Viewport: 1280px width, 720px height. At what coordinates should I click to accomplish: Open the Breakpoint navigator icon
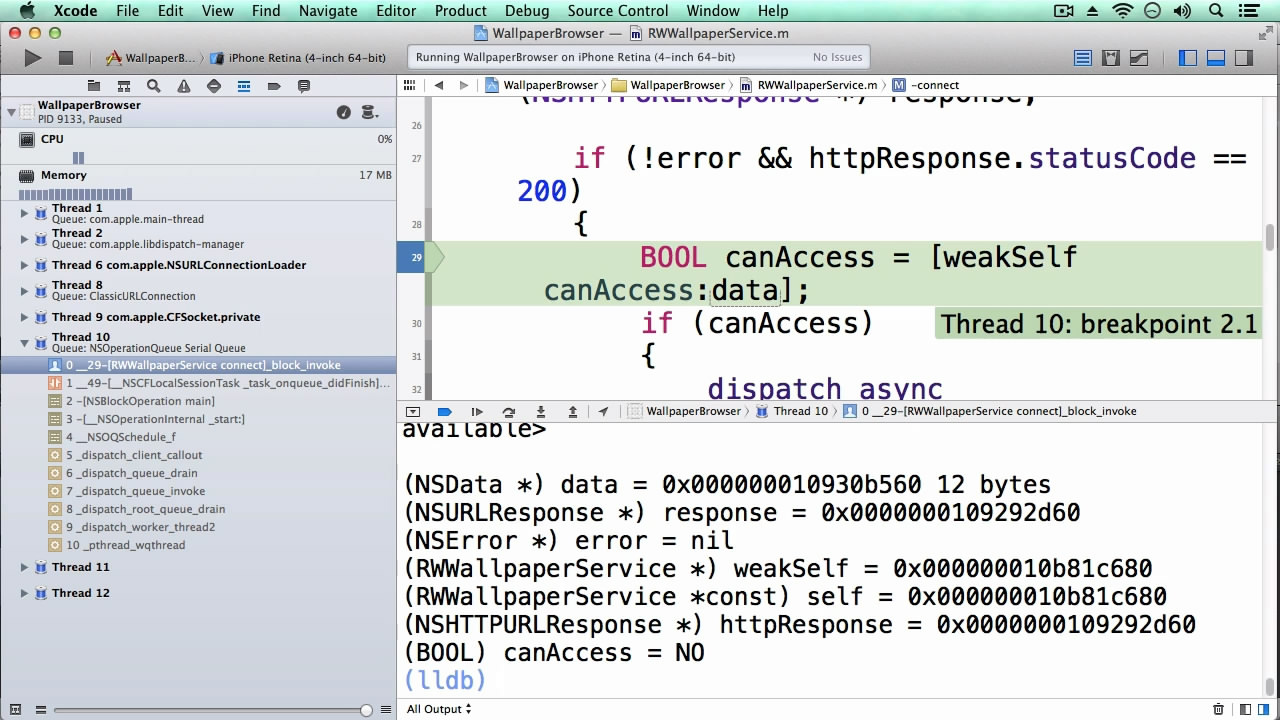click(x=274, y=86)
